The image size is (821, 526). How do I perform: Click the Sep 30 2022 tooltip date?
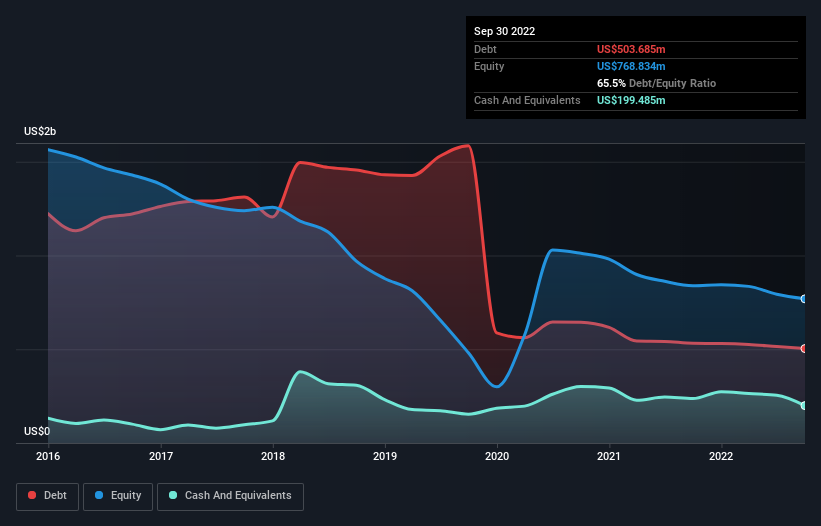tap(504, 31)
